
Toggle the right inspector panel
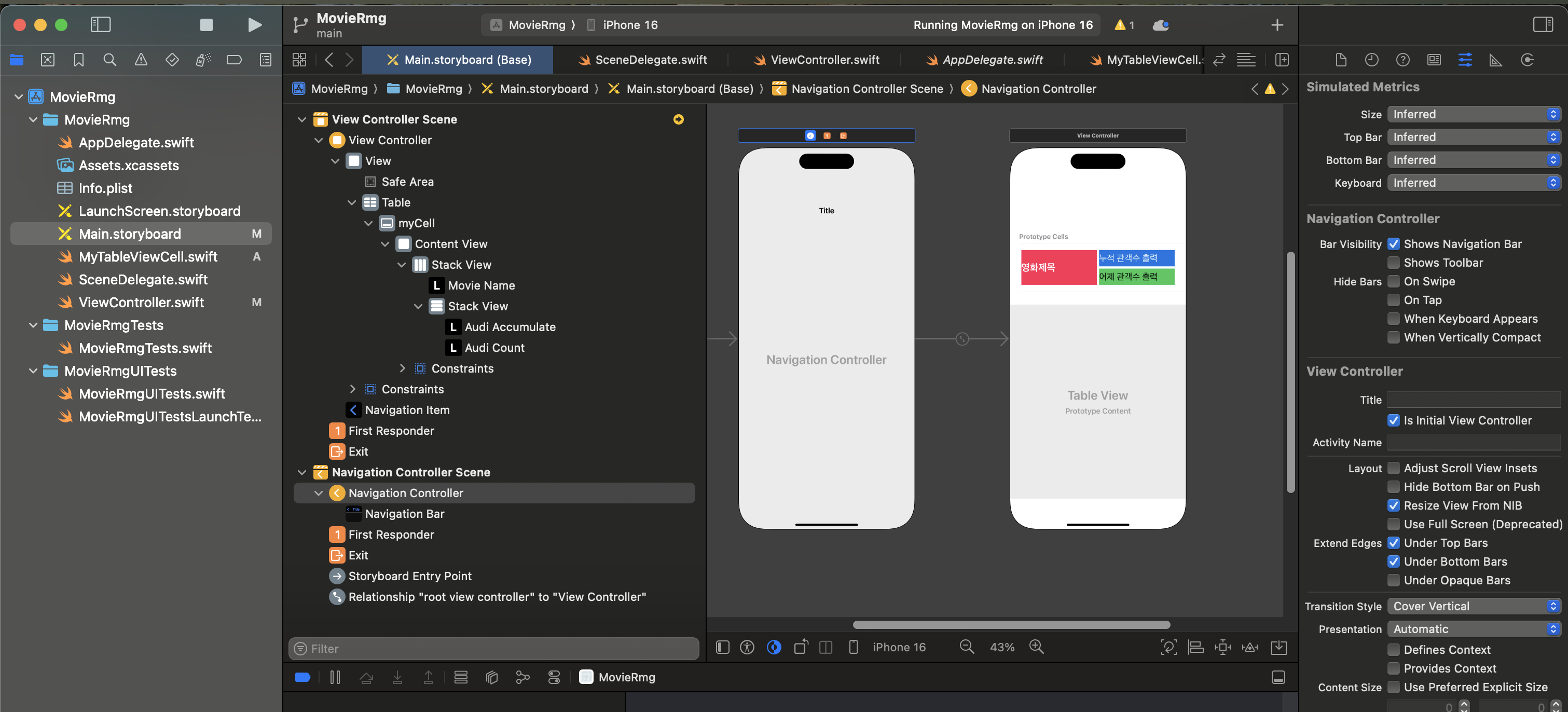click(1543, 25)
